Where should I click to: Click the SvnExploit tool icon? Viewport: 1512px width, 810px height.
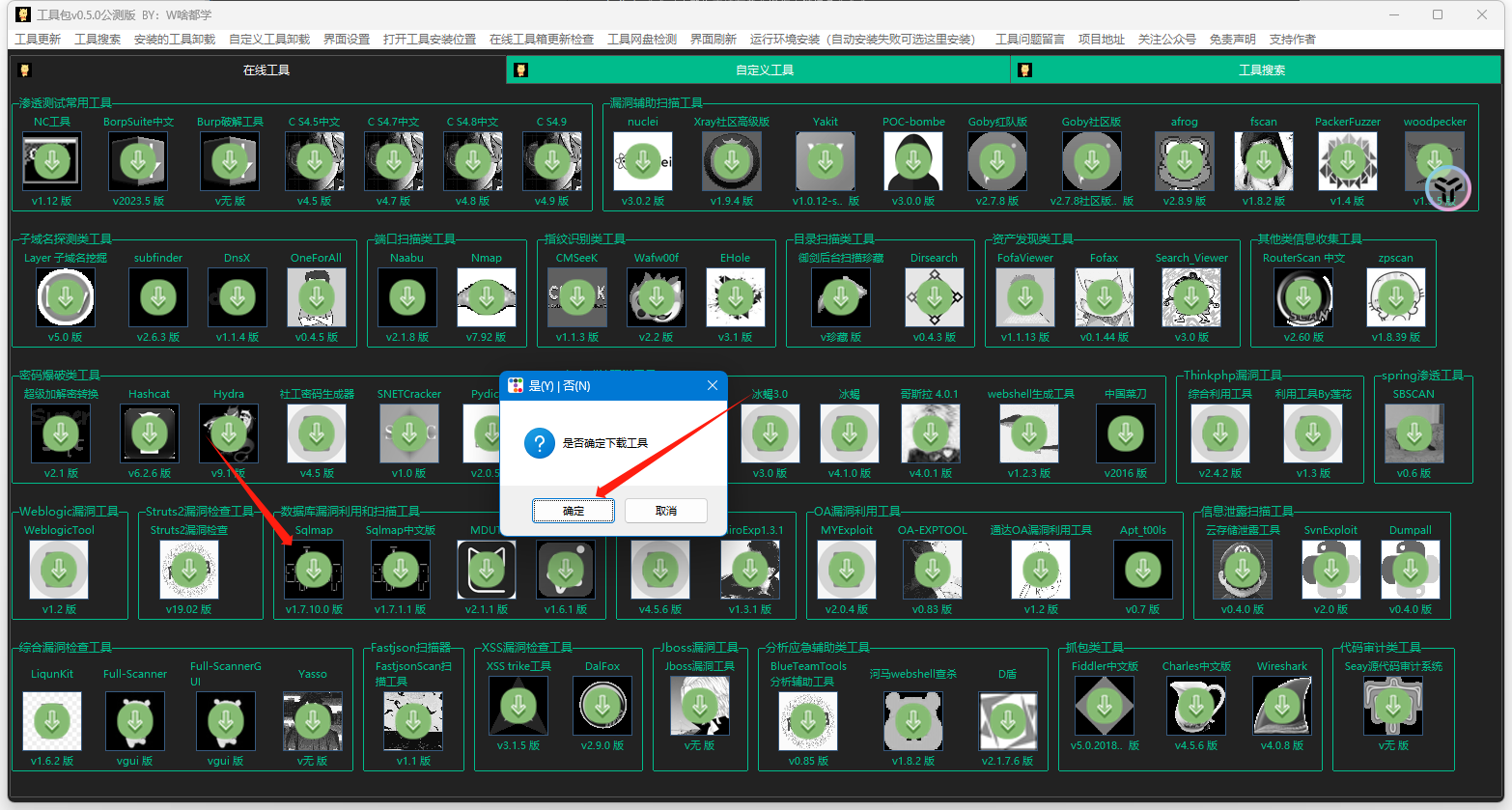click(1331, 570)
